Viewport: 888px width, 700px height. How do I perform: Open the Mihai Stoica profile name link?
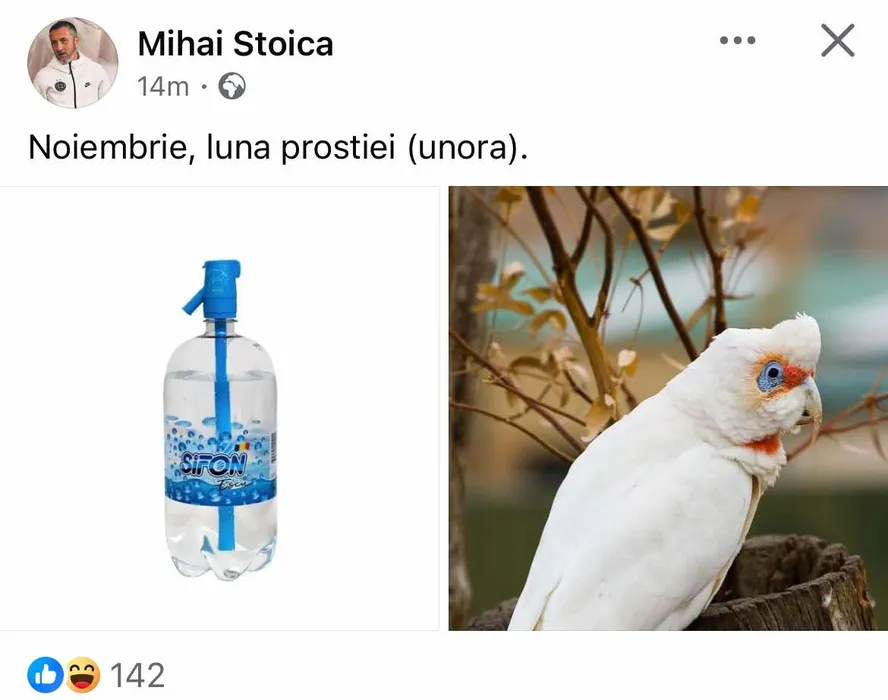coord(235,44)
